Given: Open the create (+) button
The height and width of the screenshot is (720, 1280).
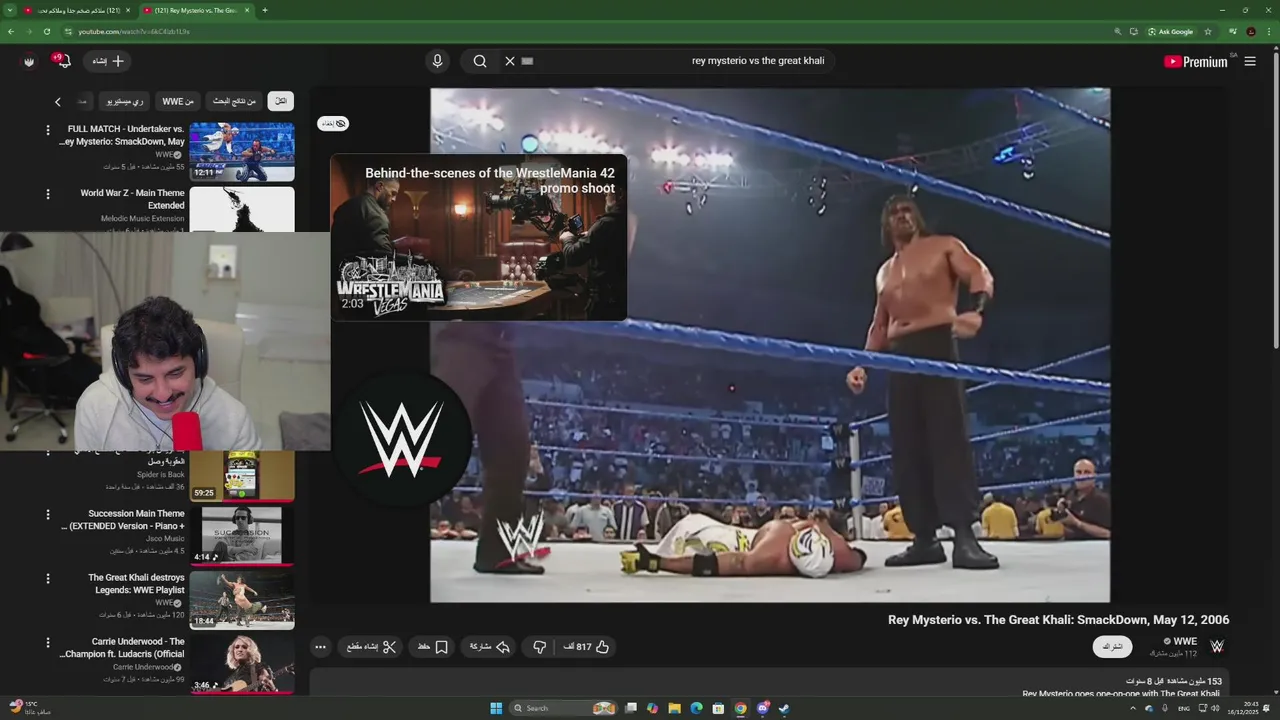Looking at the screenshot, I should pyautogui.click(x=108, y=61).
